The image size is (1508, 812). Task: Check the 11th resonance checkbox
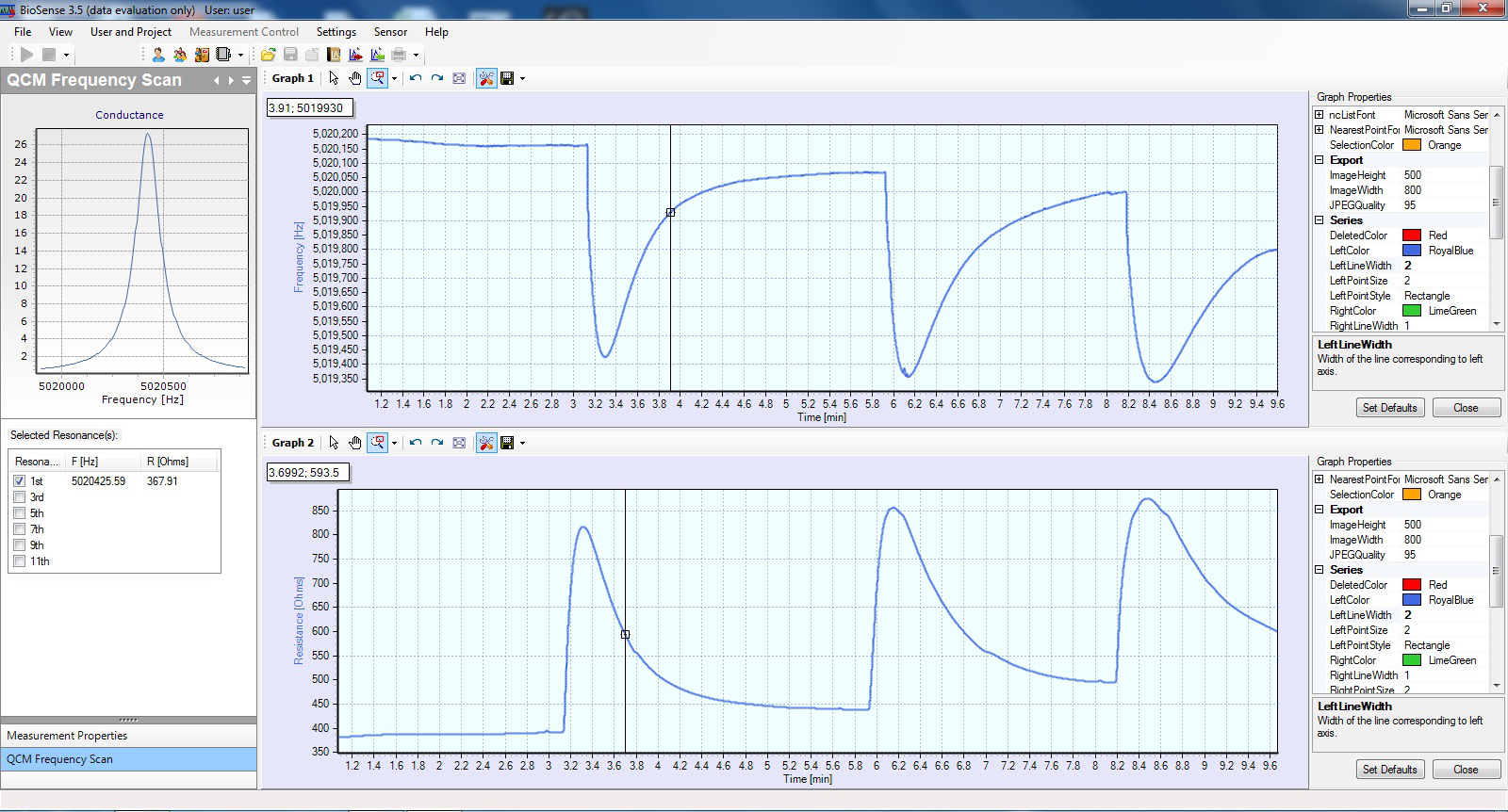pos(20,561)
